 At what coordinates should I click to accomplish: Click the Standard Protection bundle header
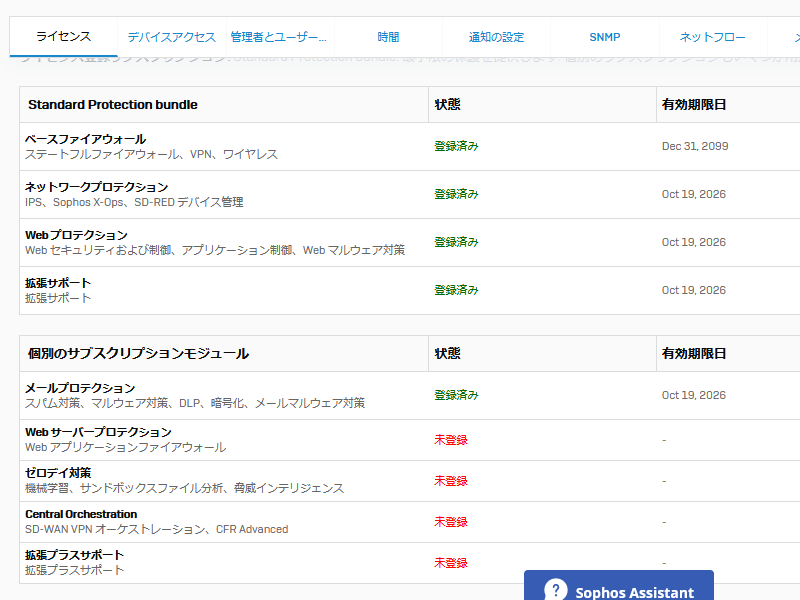[113, 105]
